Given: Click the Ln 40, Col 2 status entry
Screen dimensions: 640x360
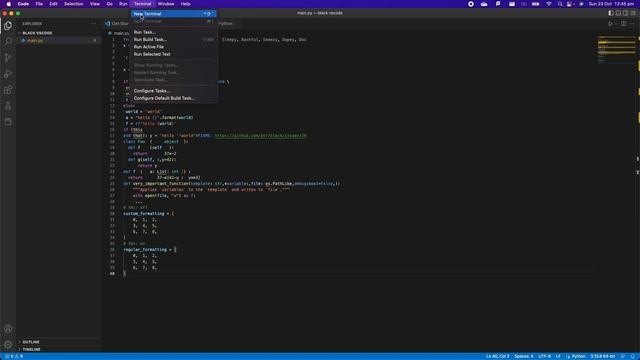Looking at the screenshot, I should (498, 356).
